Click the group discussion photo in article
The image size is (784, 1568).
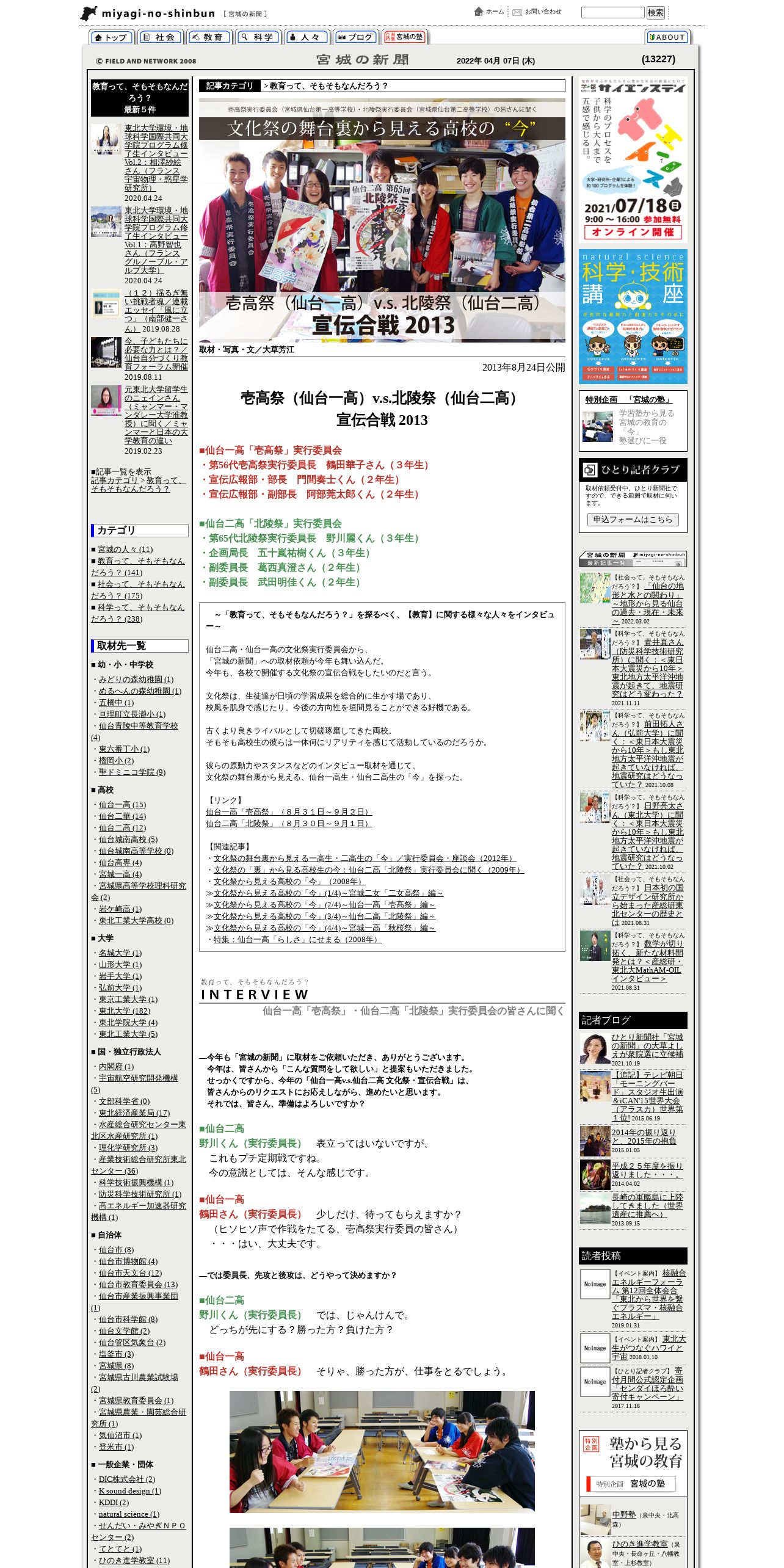(382, 1451)
